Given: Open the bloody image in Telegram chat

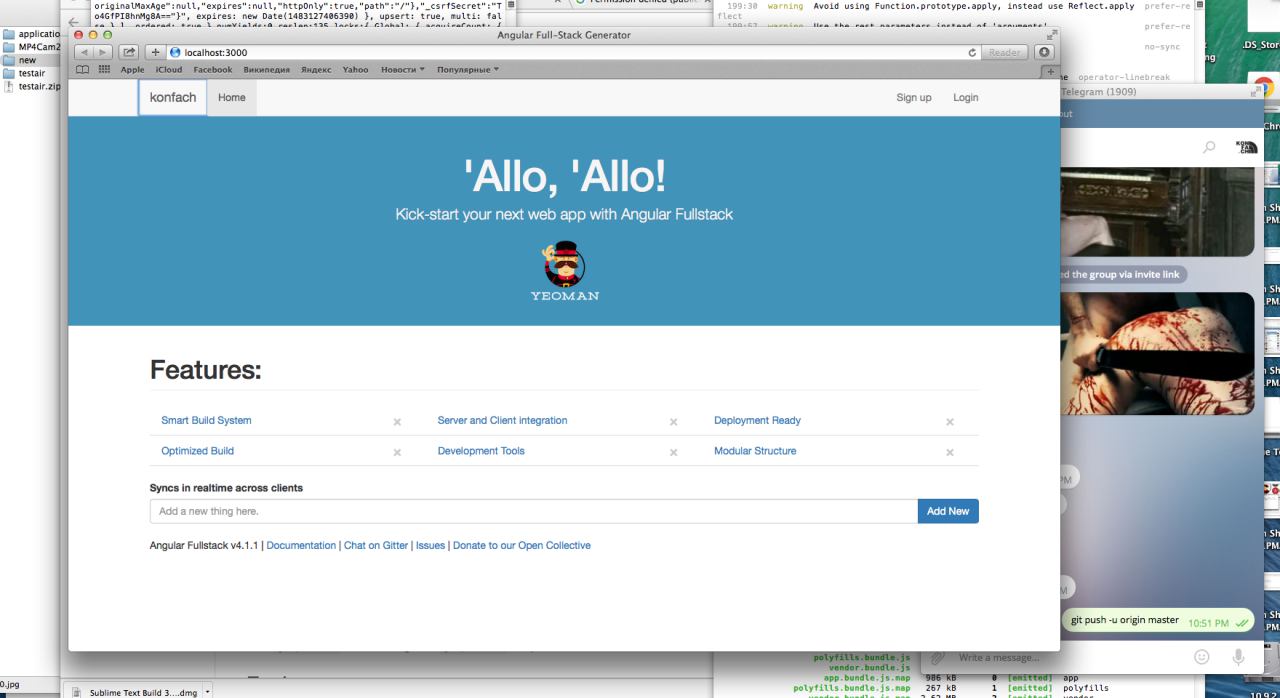Looking at the screenshot, I should pos(1157,353).
